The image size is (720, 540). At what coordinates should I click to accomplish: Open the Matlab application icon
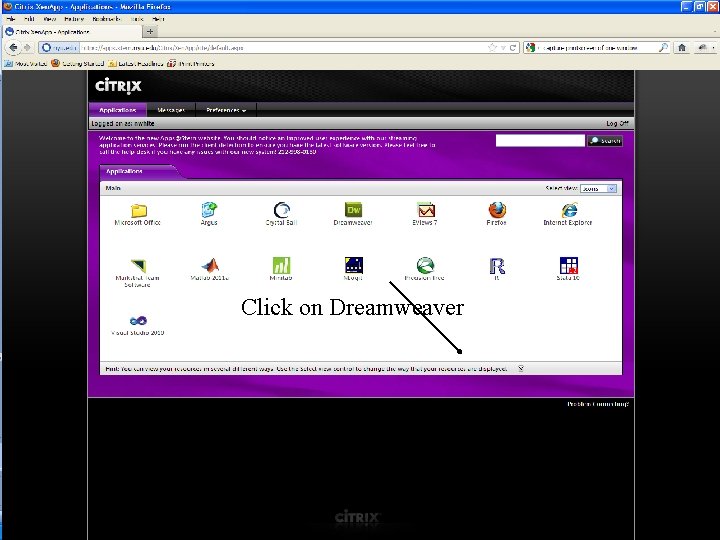210,265
